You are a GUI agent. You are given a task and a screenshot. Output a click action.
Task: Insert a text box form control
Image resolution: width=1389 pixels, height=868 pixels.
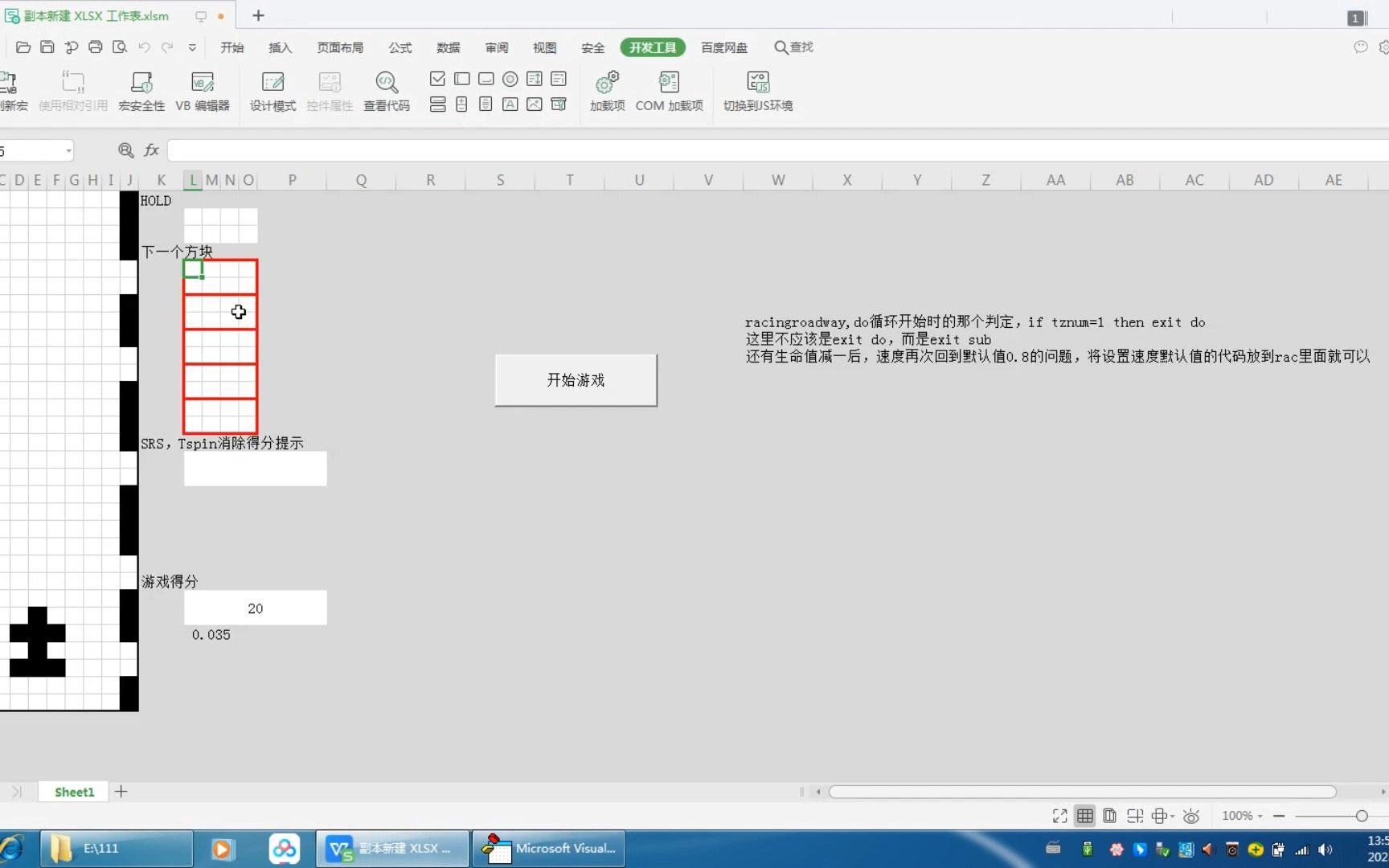tap(461, 79)
